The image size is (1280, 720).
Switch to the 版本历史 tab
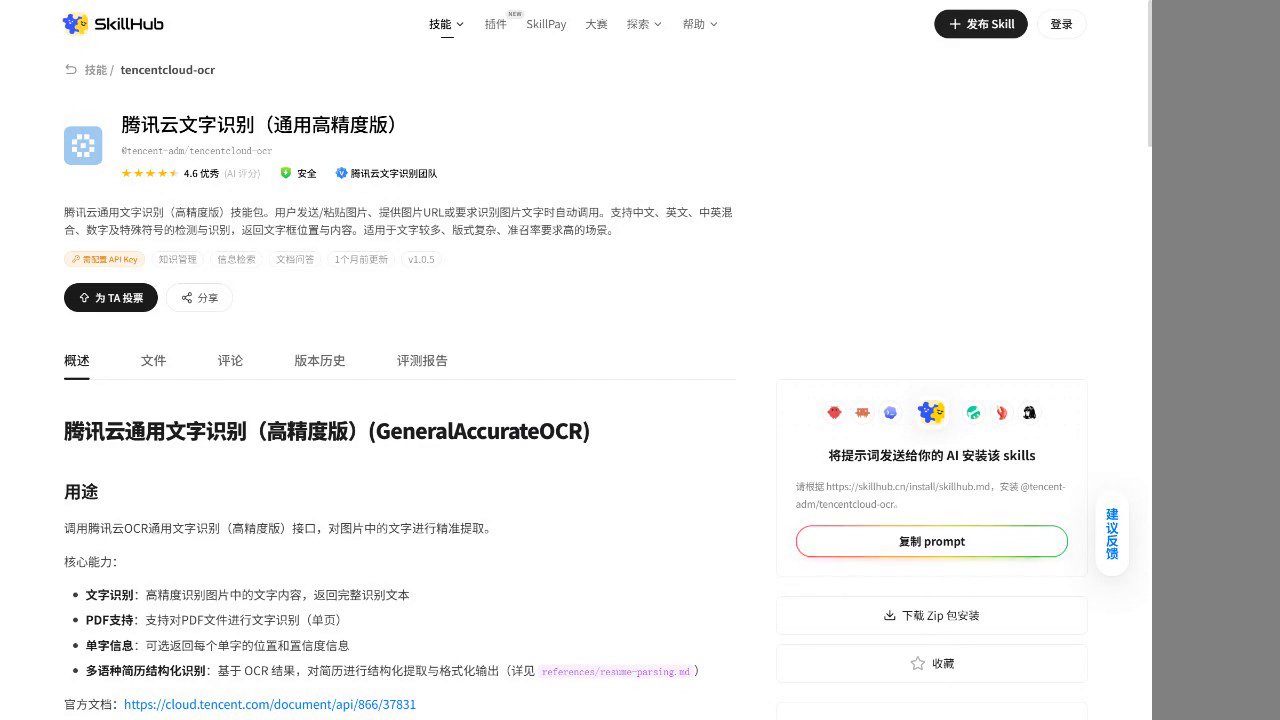point(320,361)
